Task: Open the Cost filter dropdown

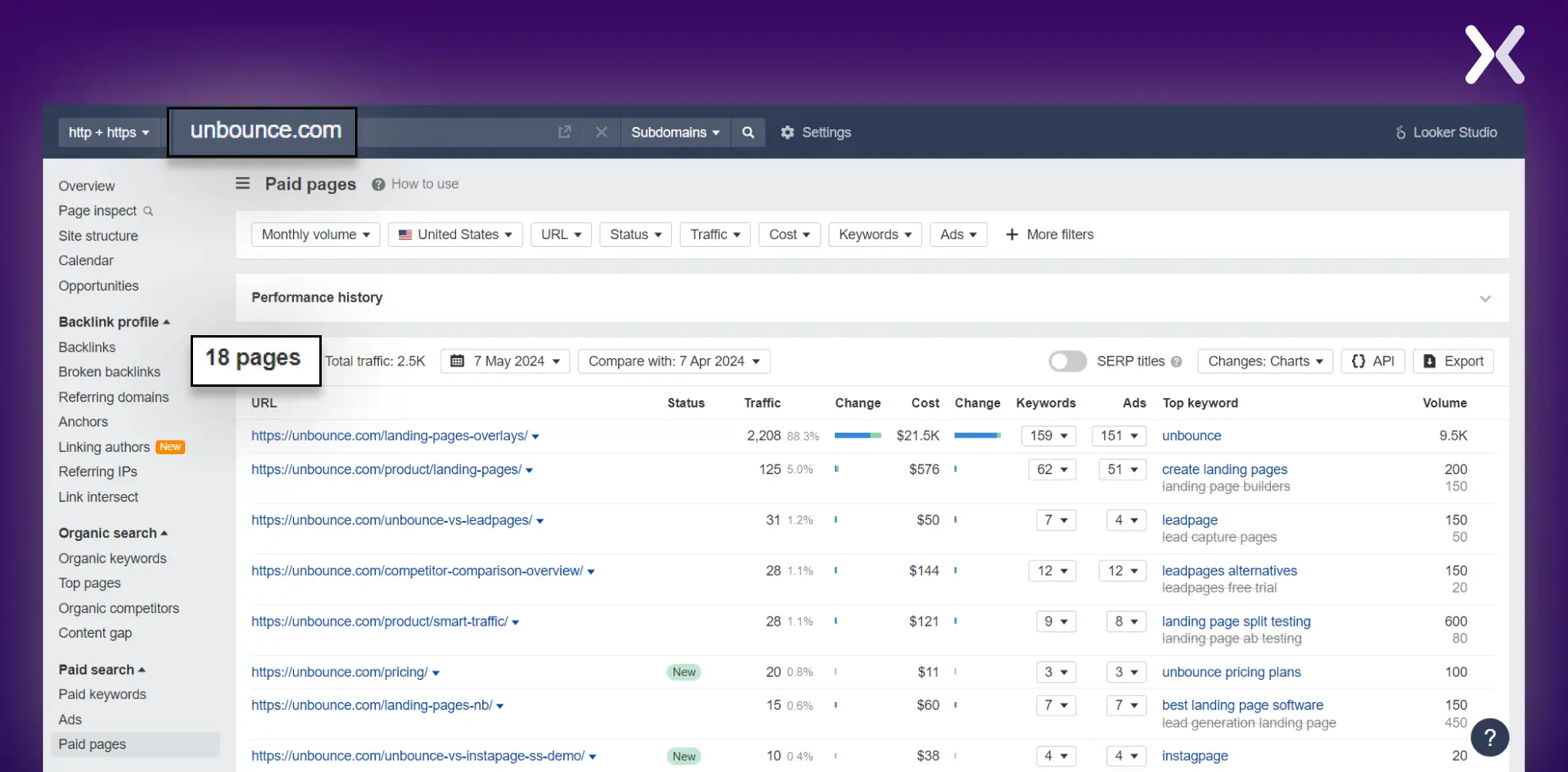Action: click(x=790, y=234)
